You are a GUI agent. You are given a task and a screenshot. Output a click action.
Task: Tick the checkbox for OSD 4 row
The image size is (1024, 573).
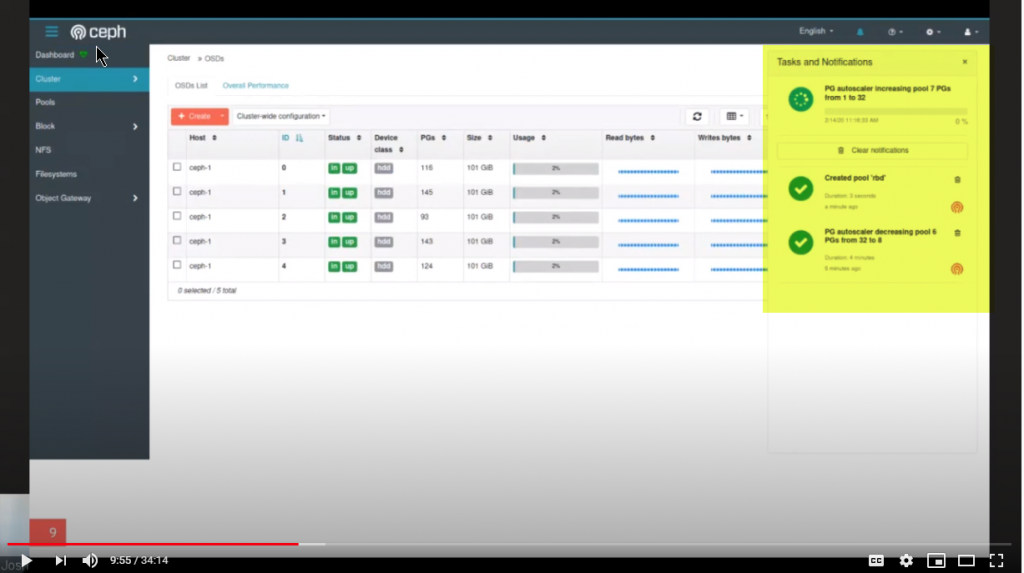177,265
